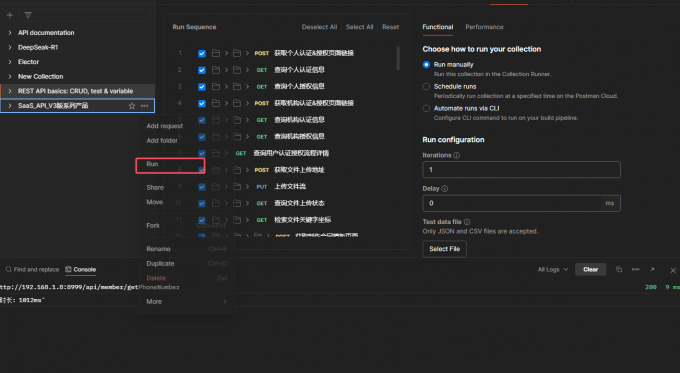Click the folder icon beside row 4's checkbox
The height and width of the screenshot is (373, 680).
click(x=216, y=103)
